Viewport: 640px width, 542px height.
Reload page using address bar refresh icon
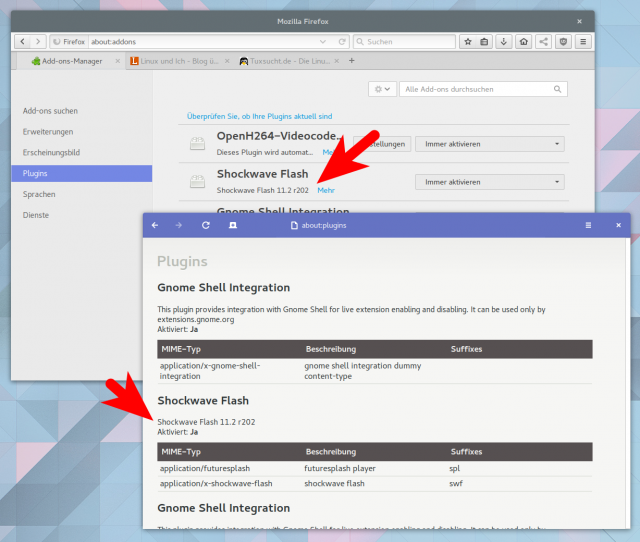click(x=342, y=42)
